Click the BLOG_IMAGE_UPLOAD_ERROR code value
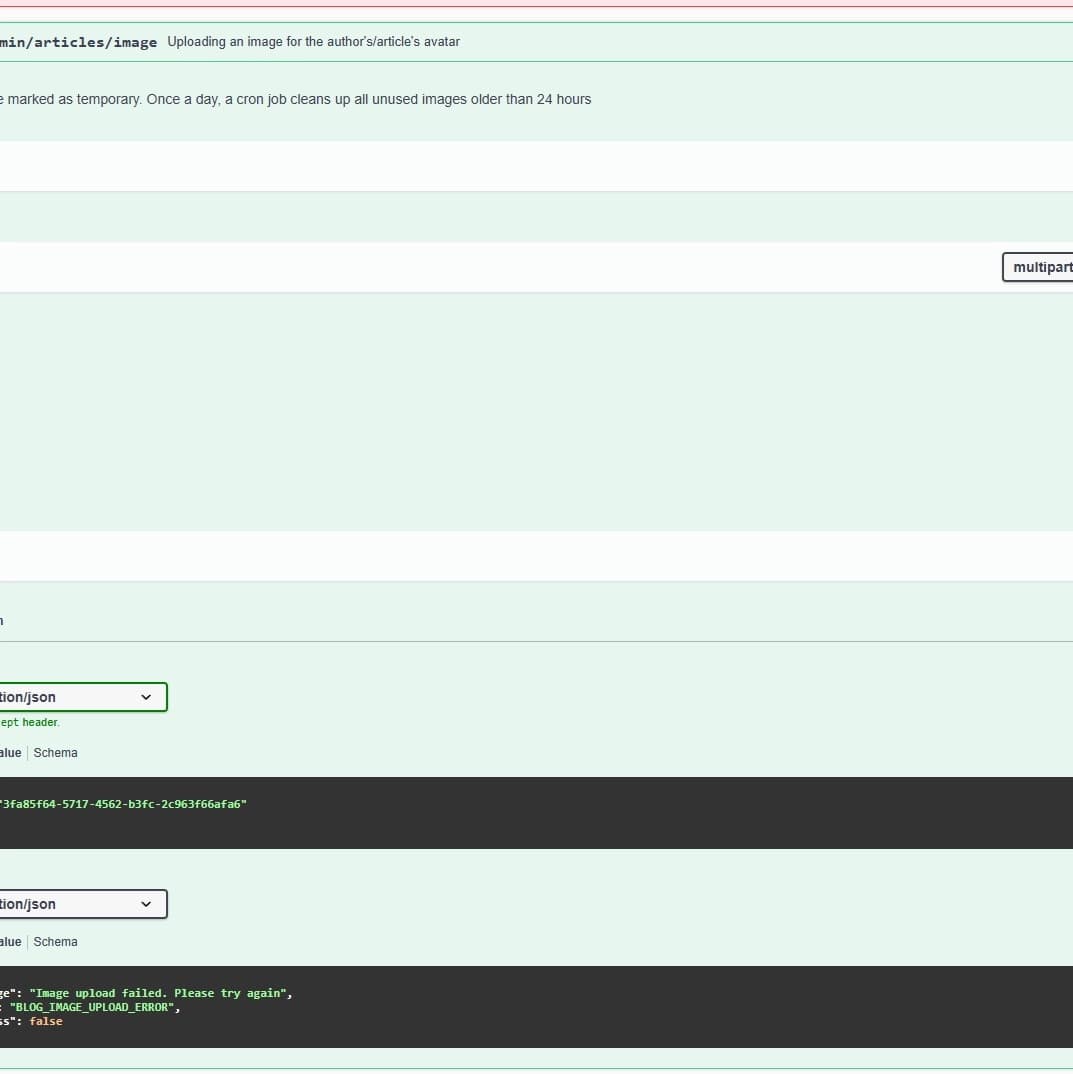 click(x=94, y=1007)
